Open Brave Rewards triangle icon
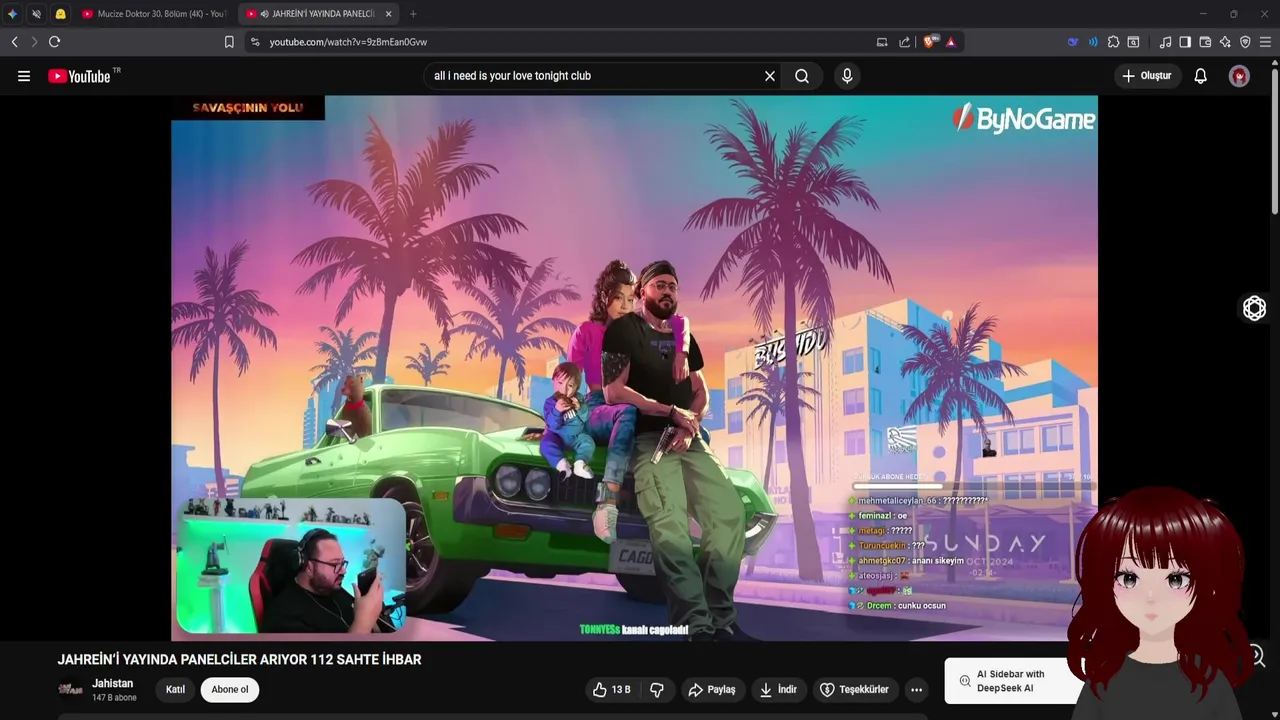Screen dimensions: 1280x720 coord(951,42)
